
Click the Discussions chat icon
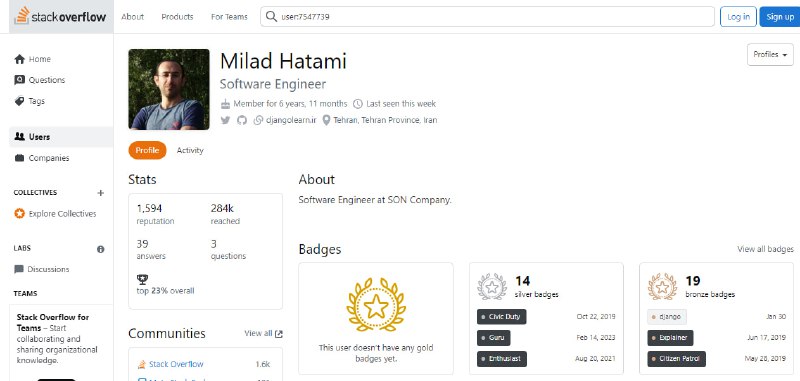point(19,269)
